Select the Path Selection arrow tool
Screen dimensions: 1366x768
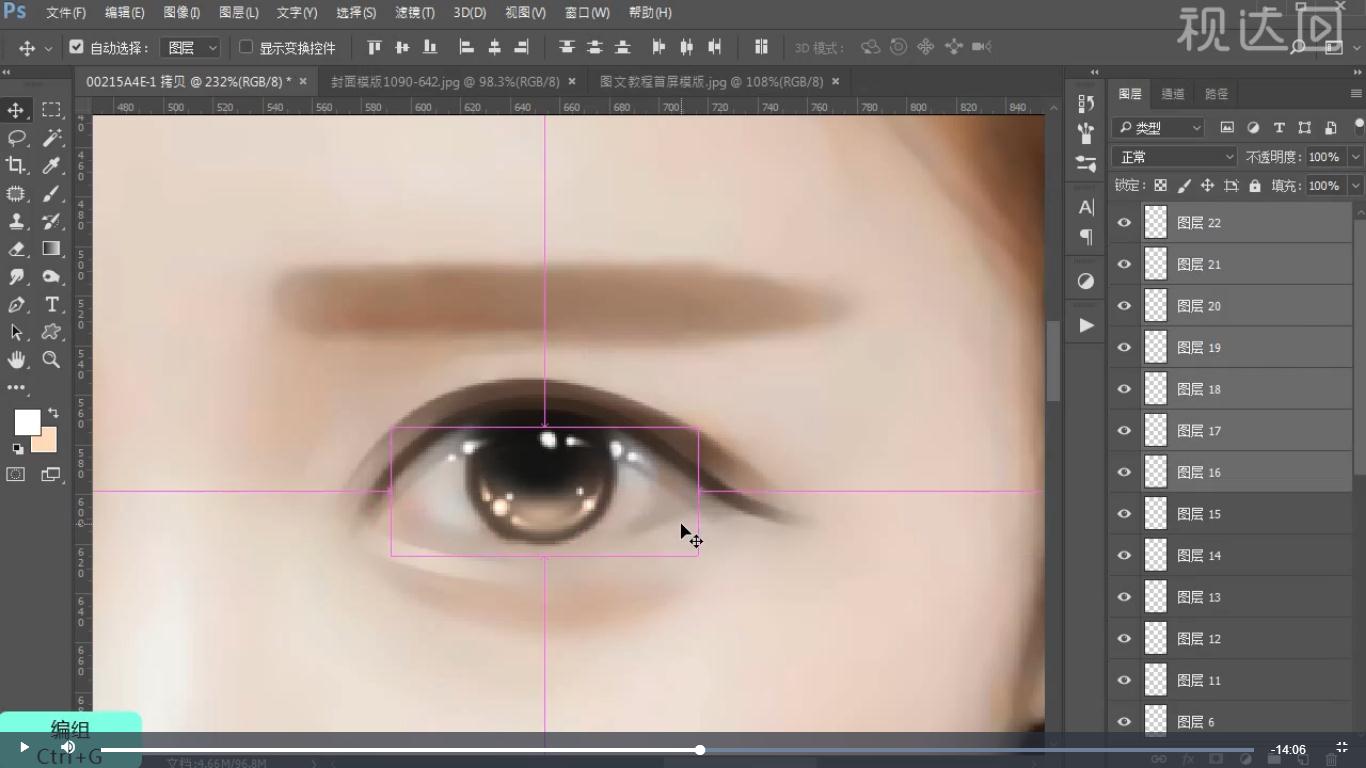click(17, 332)
